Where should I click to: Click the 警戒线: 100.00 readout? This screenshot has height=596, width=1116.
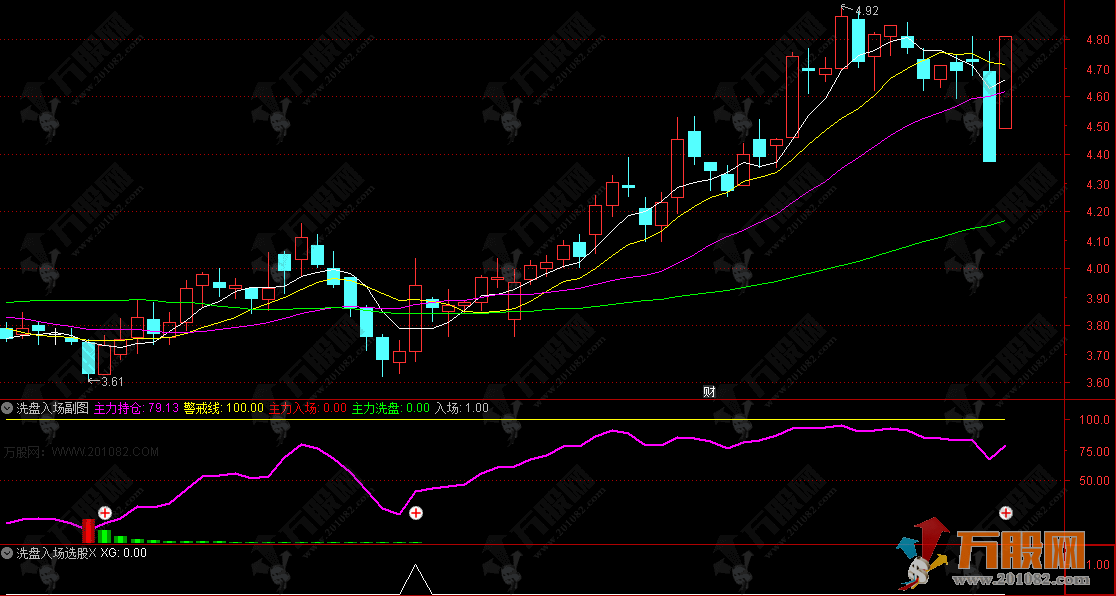click(222, 408)
